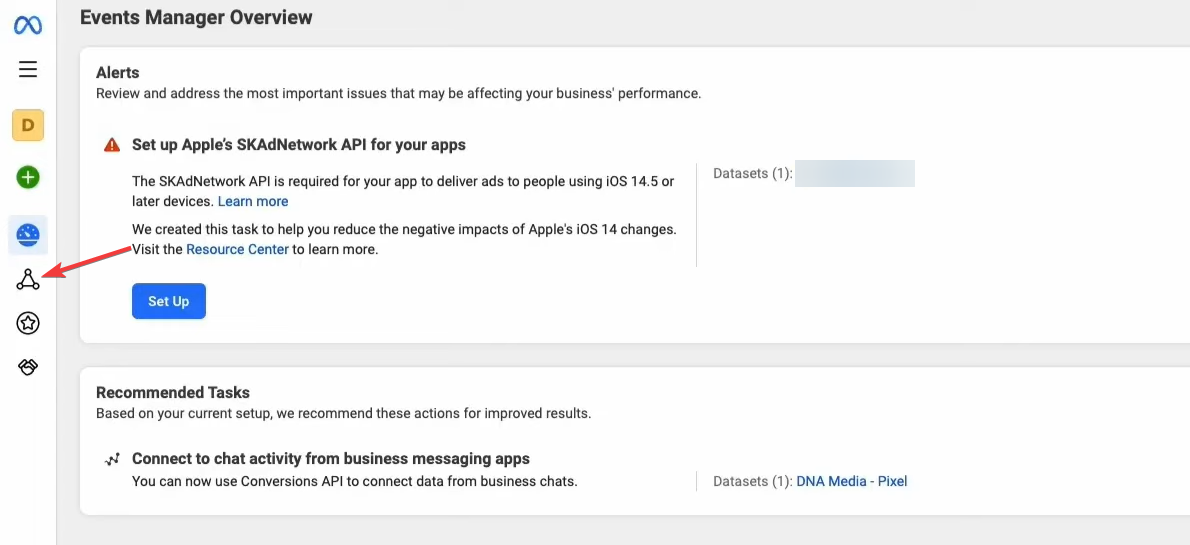Click the blurred dataset name in SKAdNetwork alert
The image size is (1190, 545).
click(x=855, y=173)
